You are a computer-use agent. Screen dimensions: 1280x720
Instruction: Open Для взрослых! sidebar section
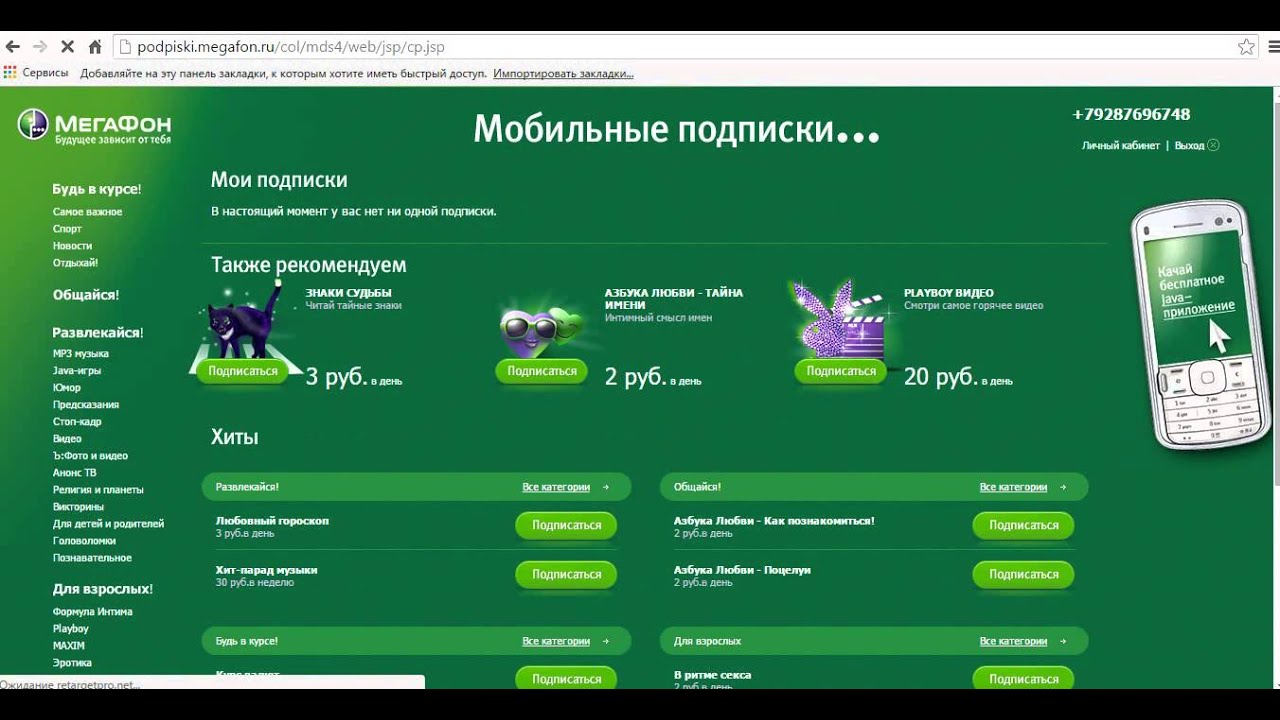click(x=102, y=589)
